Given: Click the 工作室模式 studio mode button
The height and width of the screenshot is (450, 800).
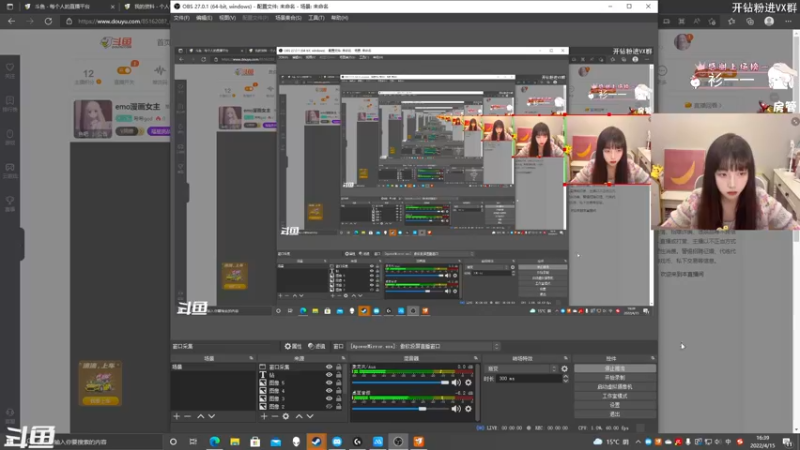Looking at the screenshot, I should point(615,396).
